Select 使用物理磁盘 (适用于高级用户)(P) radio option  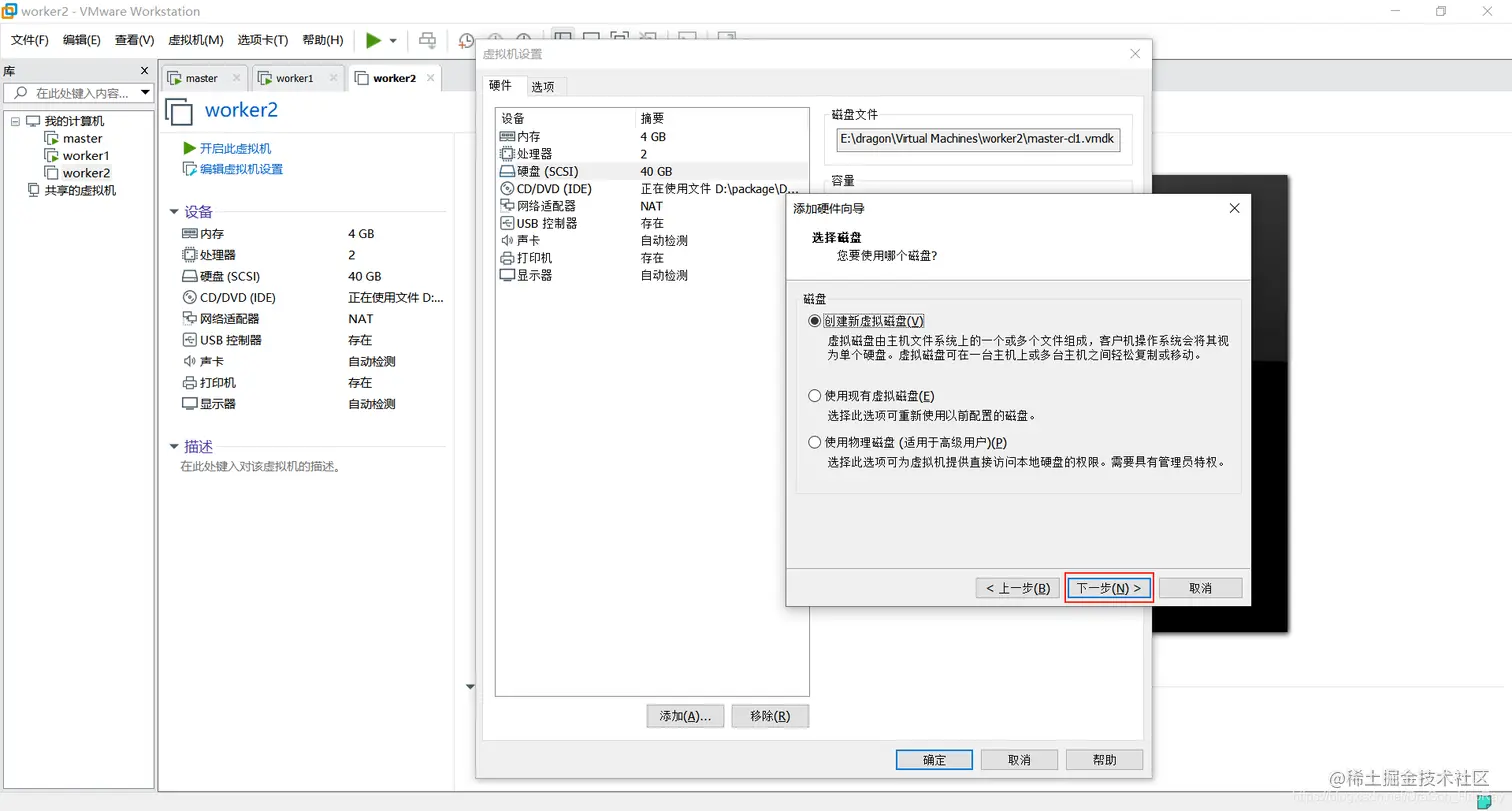pos(814,442)
